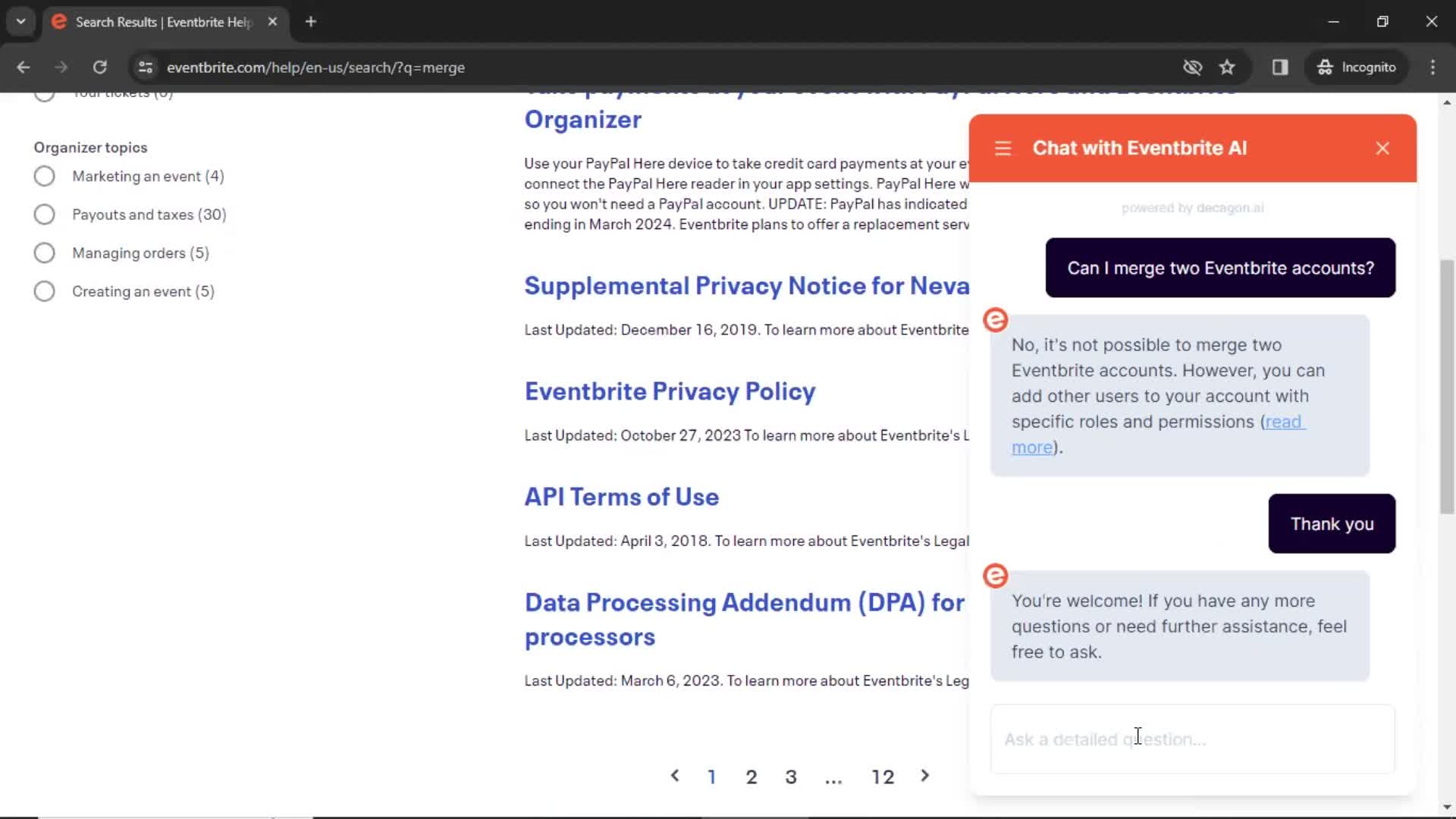
Task: Click the pagination ellipsis
Action: [x=833, y=779]
